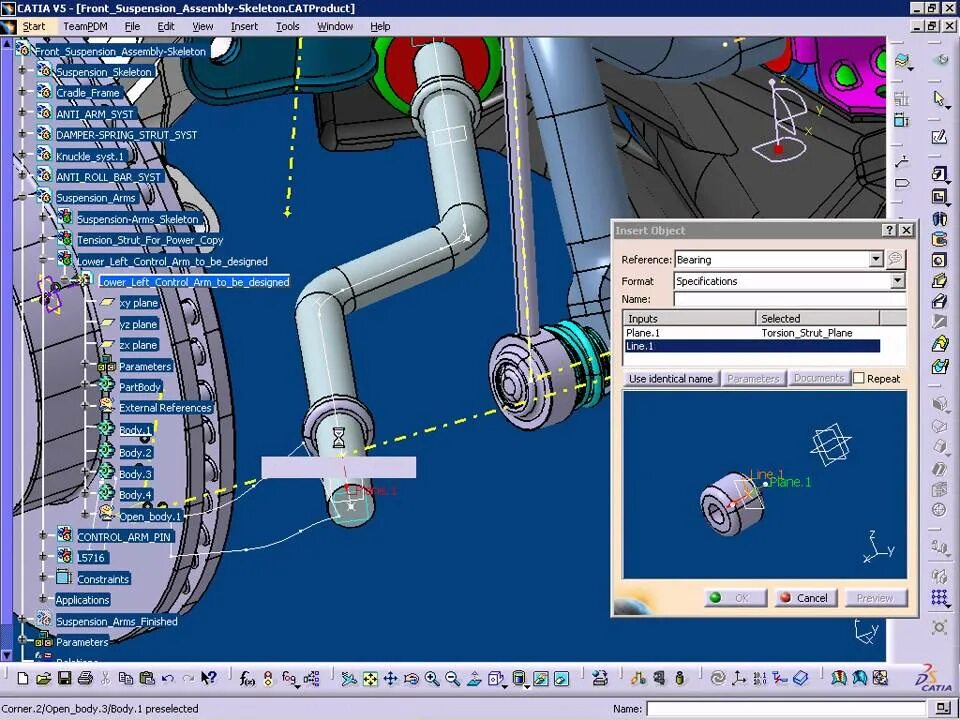Click the OK button in Insert Object

pos(735,598)
